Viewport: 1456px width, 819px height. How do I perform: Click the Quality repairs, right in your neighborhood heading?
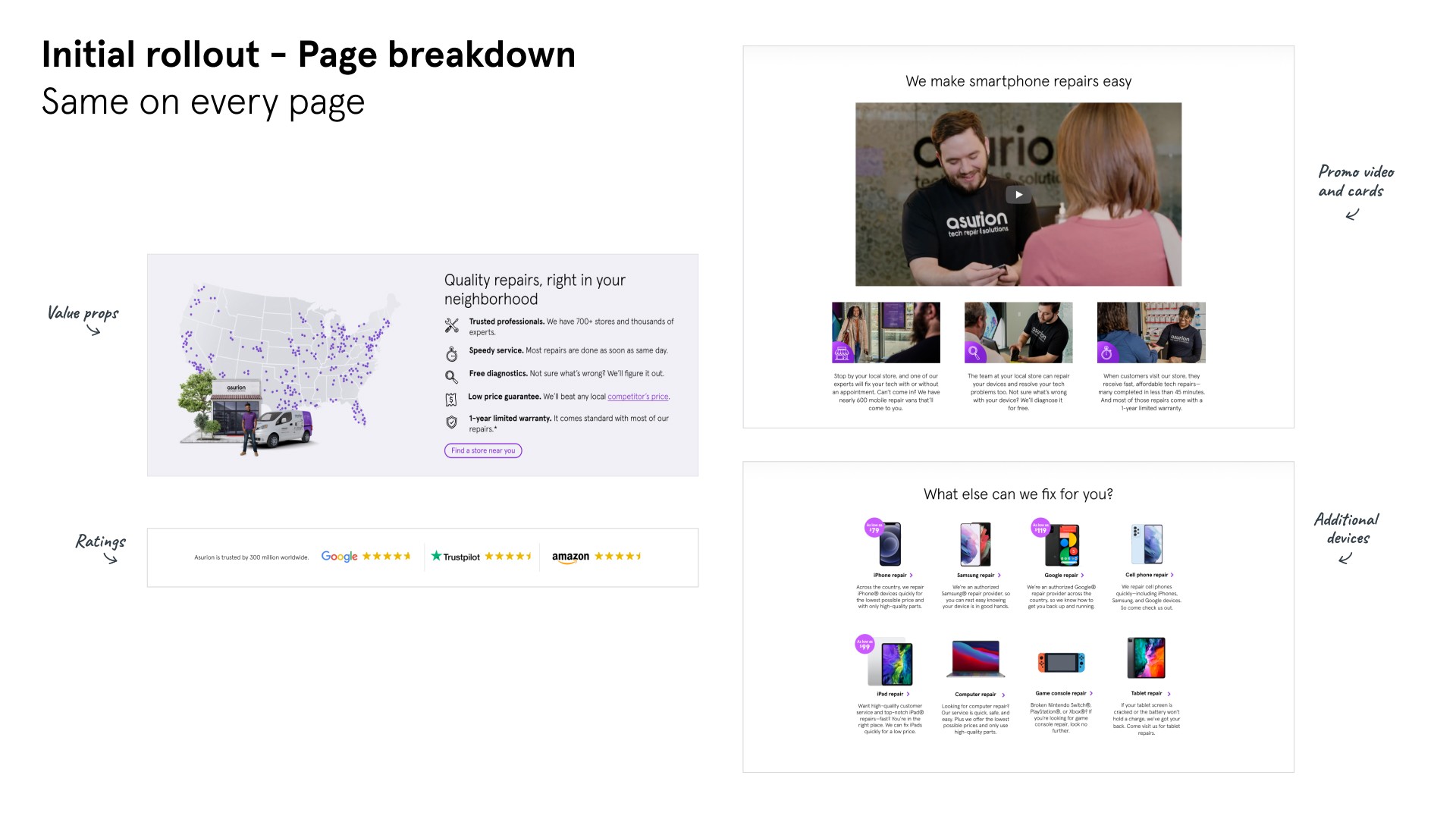(x=535, y=290)
